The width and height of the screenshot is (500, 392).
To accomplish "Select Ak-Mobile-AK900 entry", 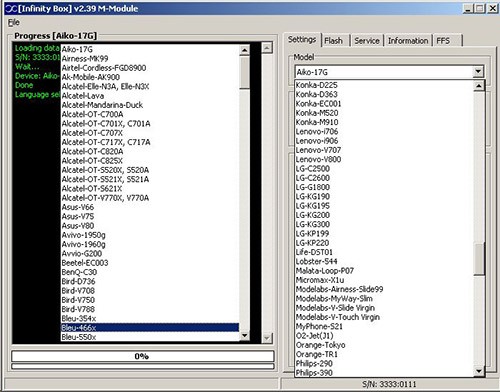I will tap(150, 77).
